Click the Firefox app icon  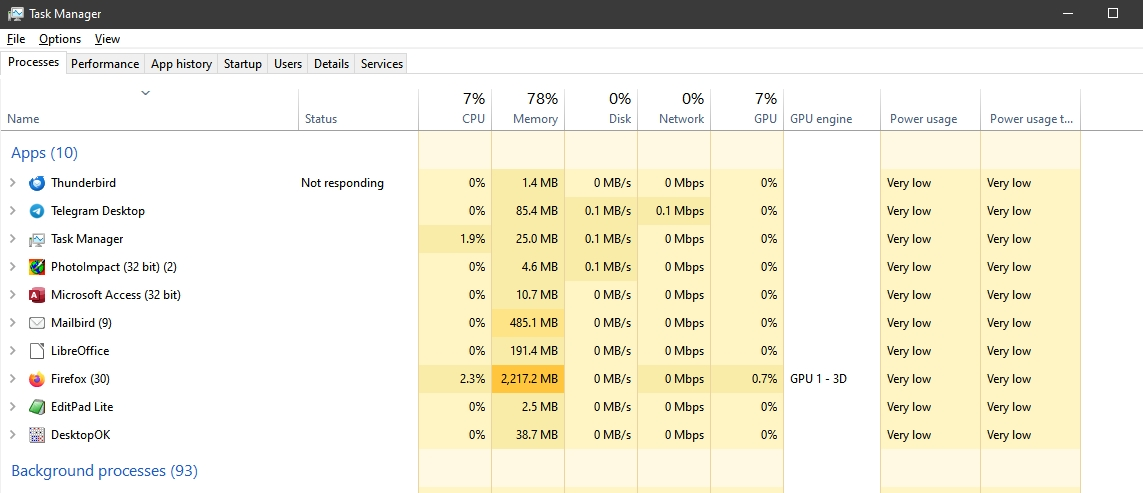(x=36, y=379)
